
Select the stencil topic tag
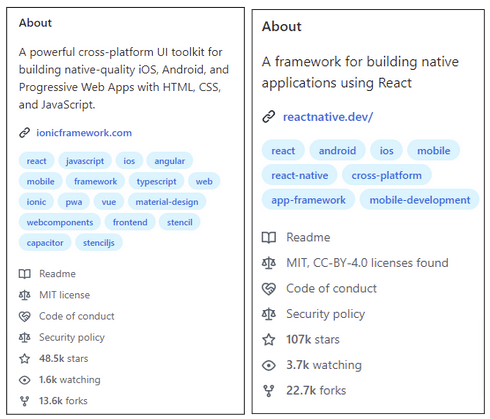click(180, 222)
